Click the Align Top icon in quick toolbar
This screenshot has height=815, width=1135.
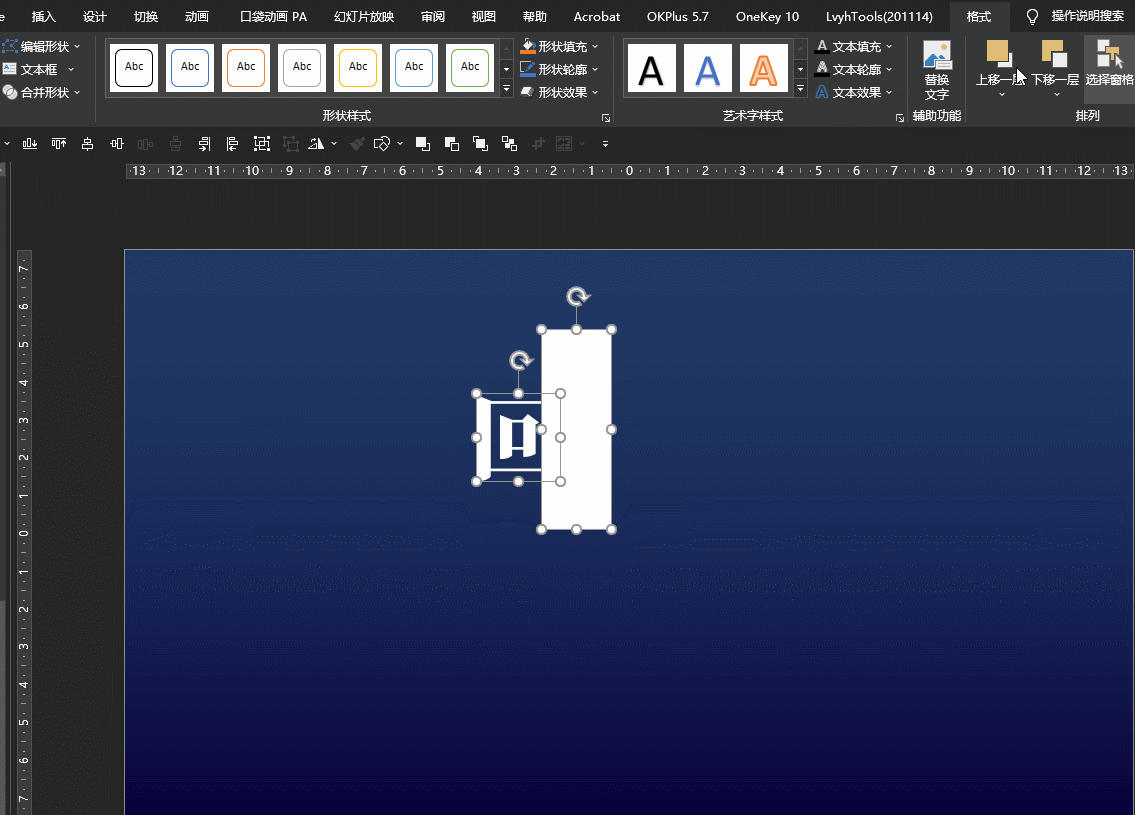59,144
